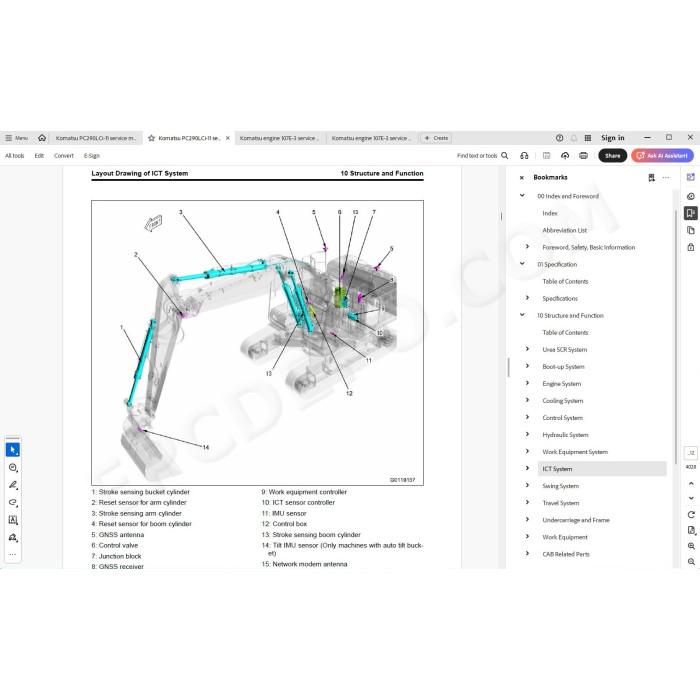Upload file to cloud storage
This screenshot has width=700, height=700.
565,155
